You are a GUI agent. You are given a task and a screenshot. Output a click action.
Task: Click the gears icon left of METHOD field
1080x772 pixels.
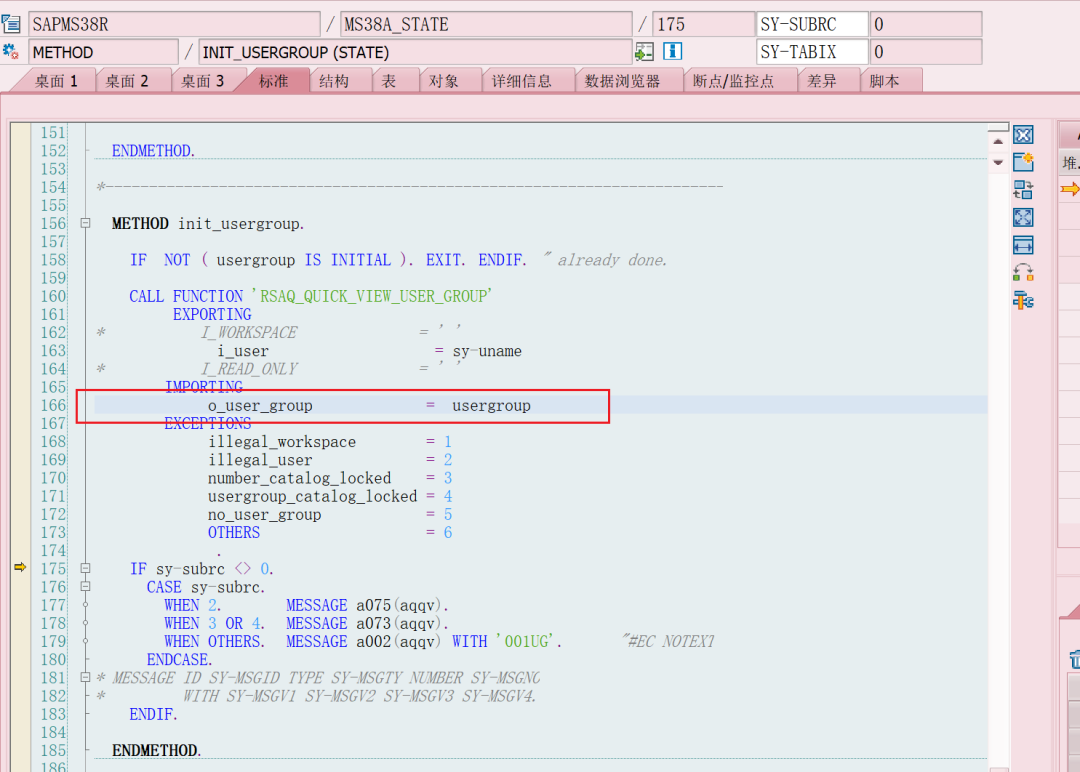11,52
